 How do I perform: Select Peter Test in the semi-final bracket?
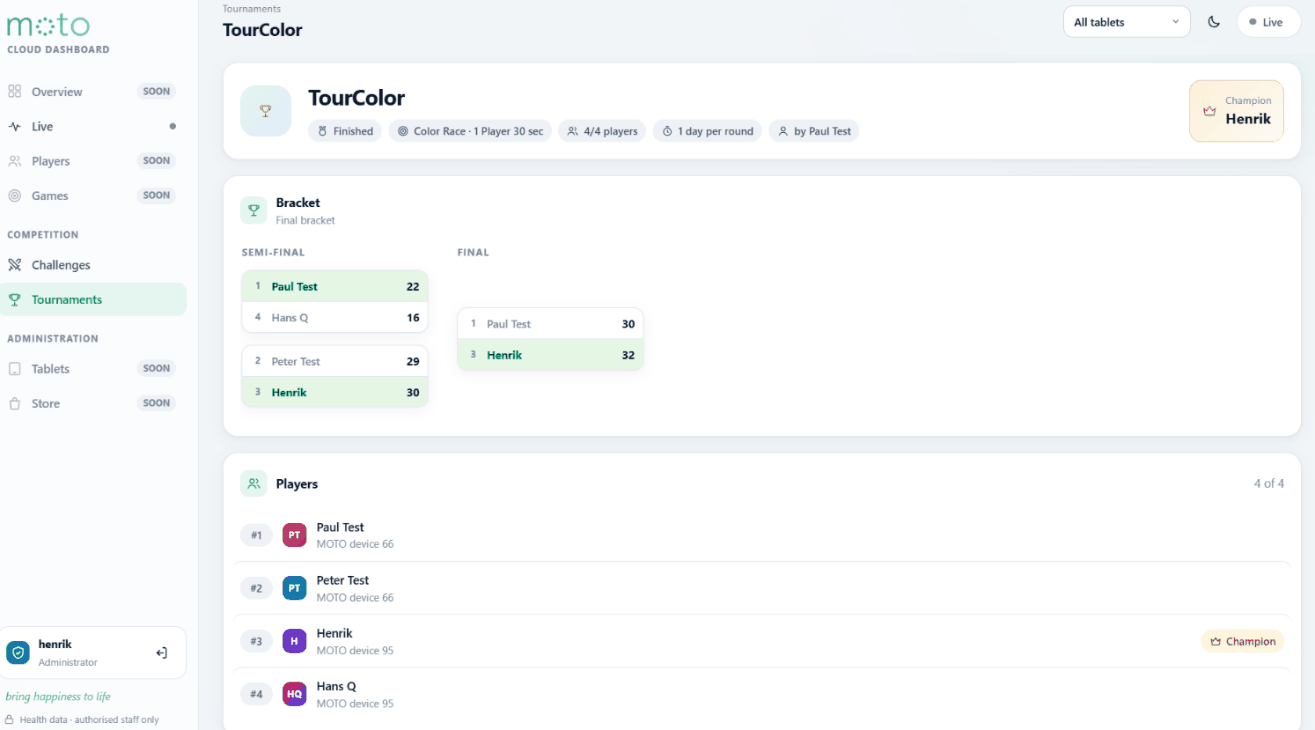[x=335, y=361]
